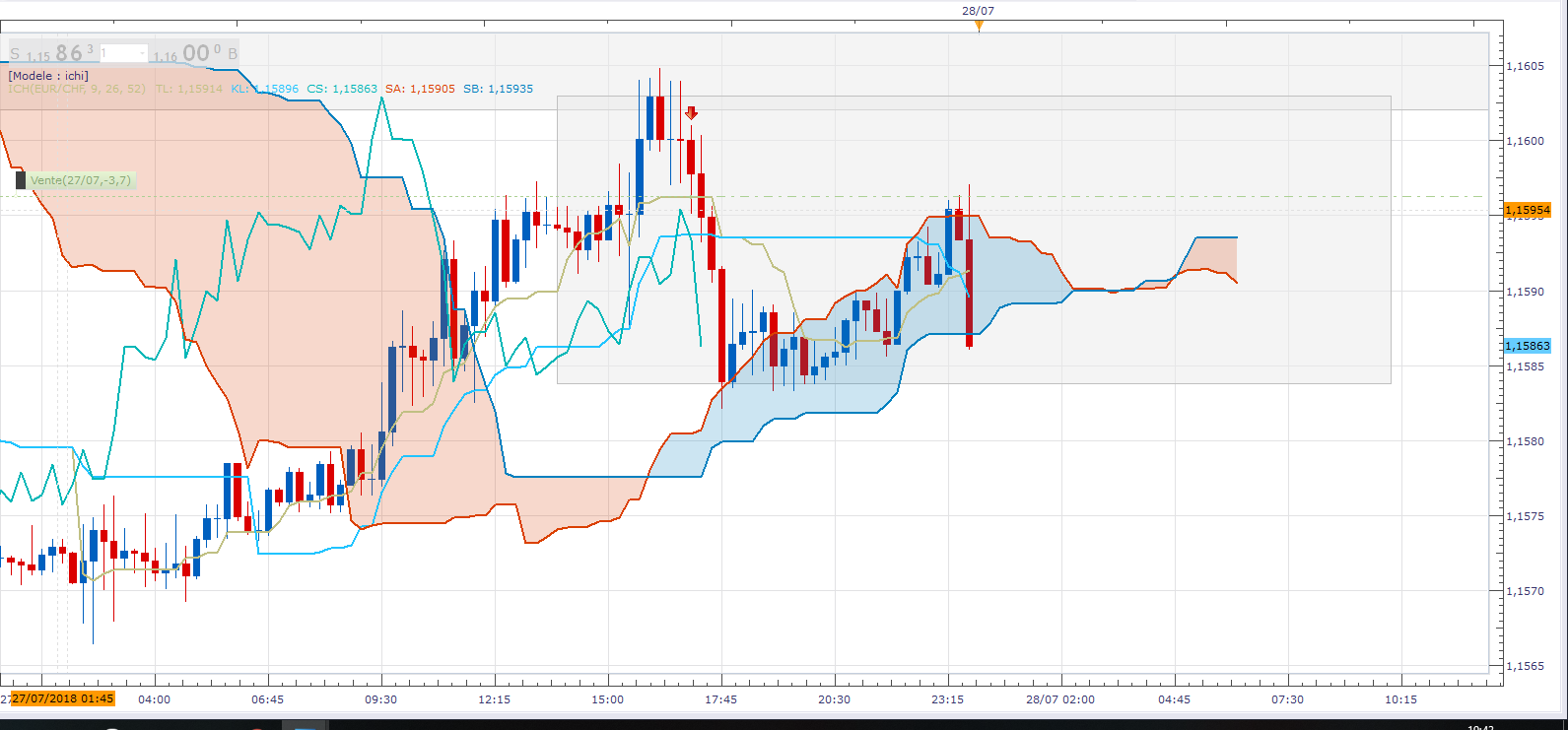Click the blue 1,15863 current price tag
This screenshot has height=730, width=1568.
tap(1528, 346)
